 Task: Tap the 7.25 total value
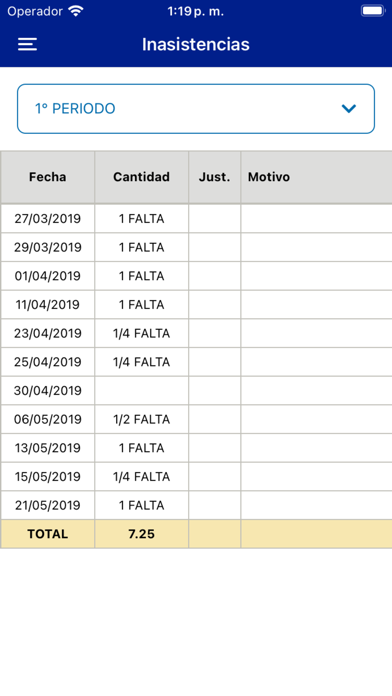click(x=141, y=534)
